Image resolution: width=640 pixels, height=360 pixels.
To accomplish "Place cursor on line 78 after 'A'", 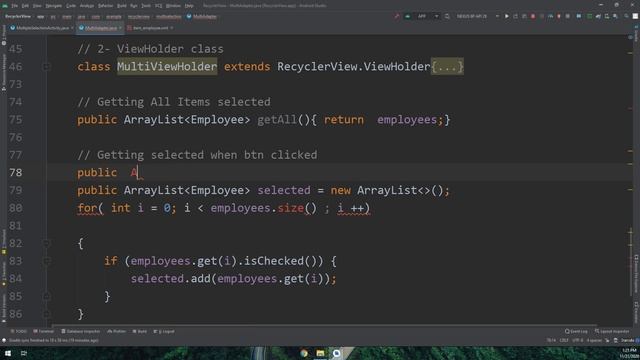I will coord(139,173).
